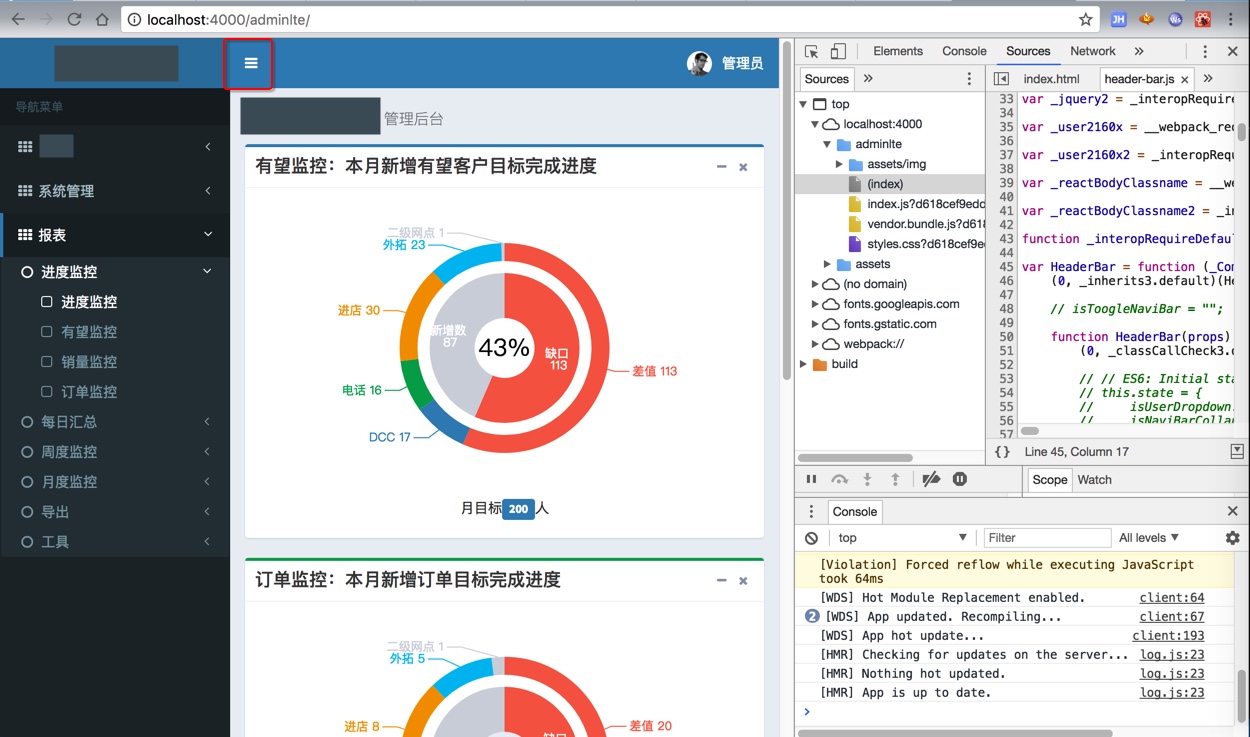The image size is (1250, 737).
Task: Show more DevTools tabs with the chevron
Action: [1139, 51]
